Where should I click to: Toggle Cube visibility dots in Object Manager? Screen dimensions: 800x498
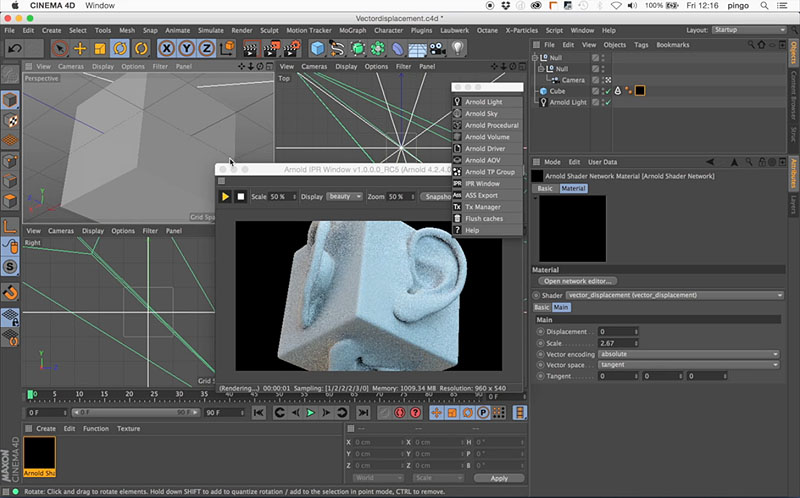[604, 91]
